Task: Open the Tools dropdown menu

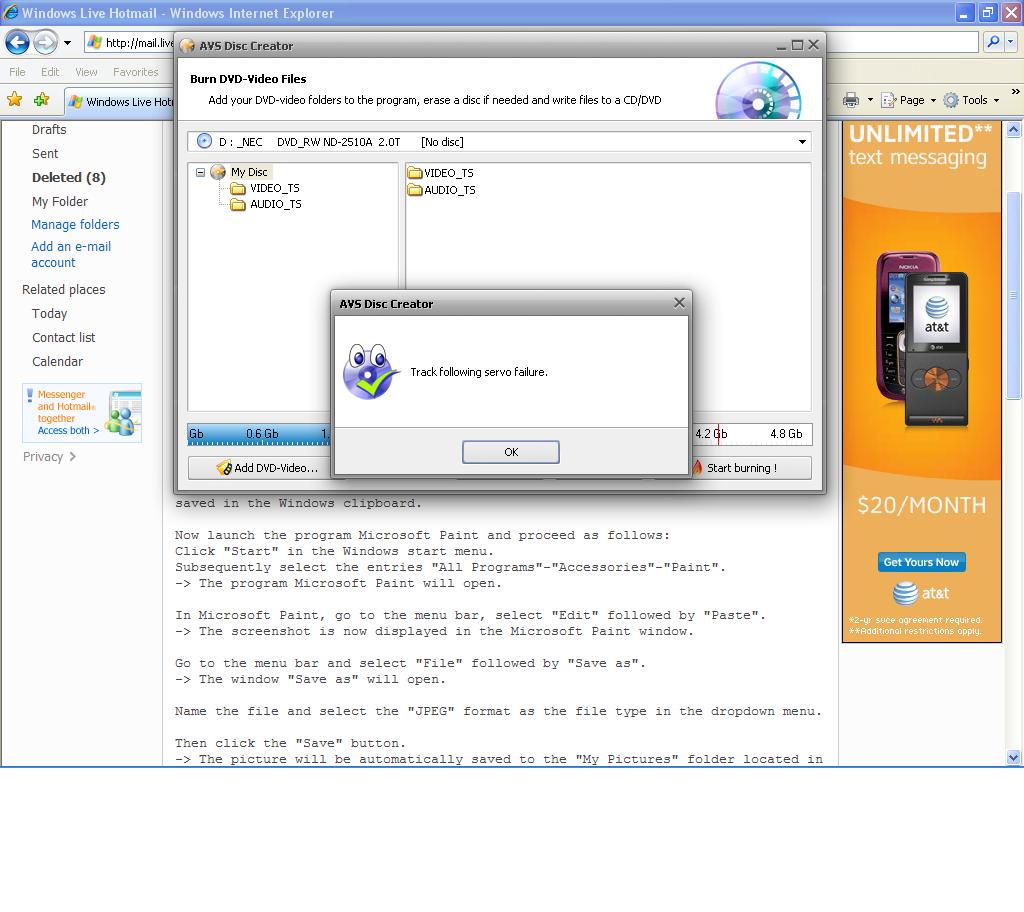Action: [971, 100]
